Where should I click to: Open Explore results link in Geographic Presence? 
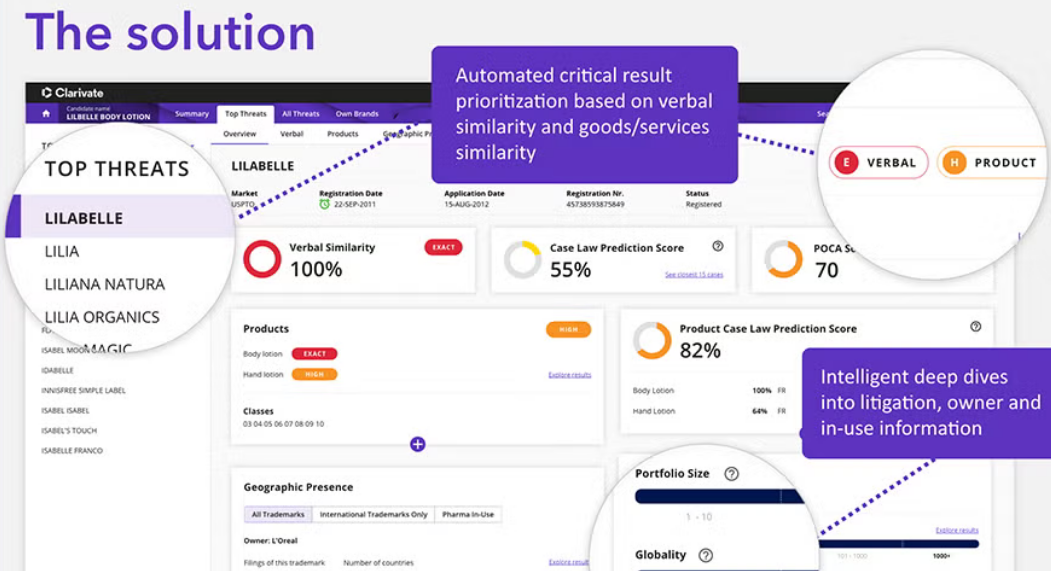(568, 562)
